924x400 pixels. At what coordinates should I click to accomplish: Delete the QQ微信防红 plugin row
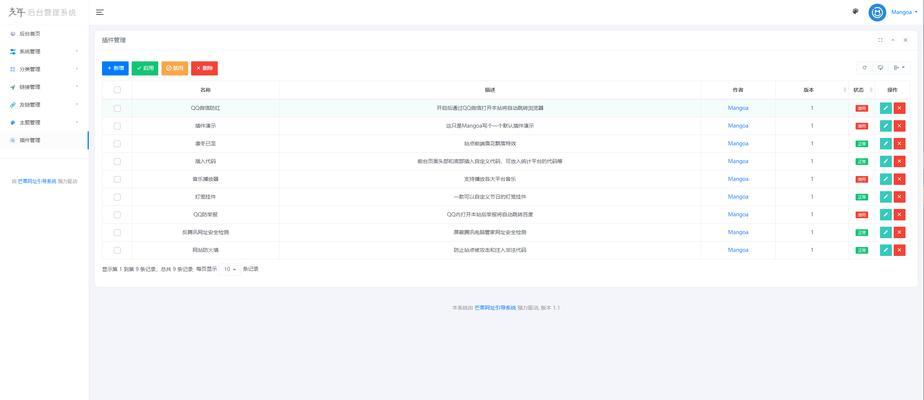(x=899, y=108)
